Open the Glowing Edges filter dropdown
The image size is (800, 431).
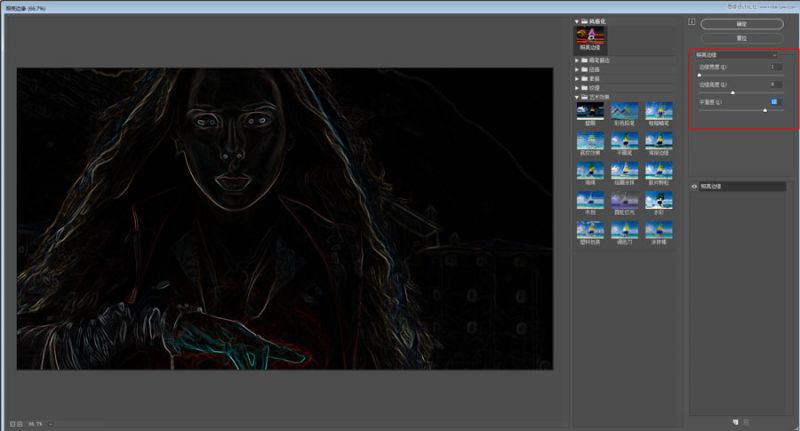[x=741, y=55]
